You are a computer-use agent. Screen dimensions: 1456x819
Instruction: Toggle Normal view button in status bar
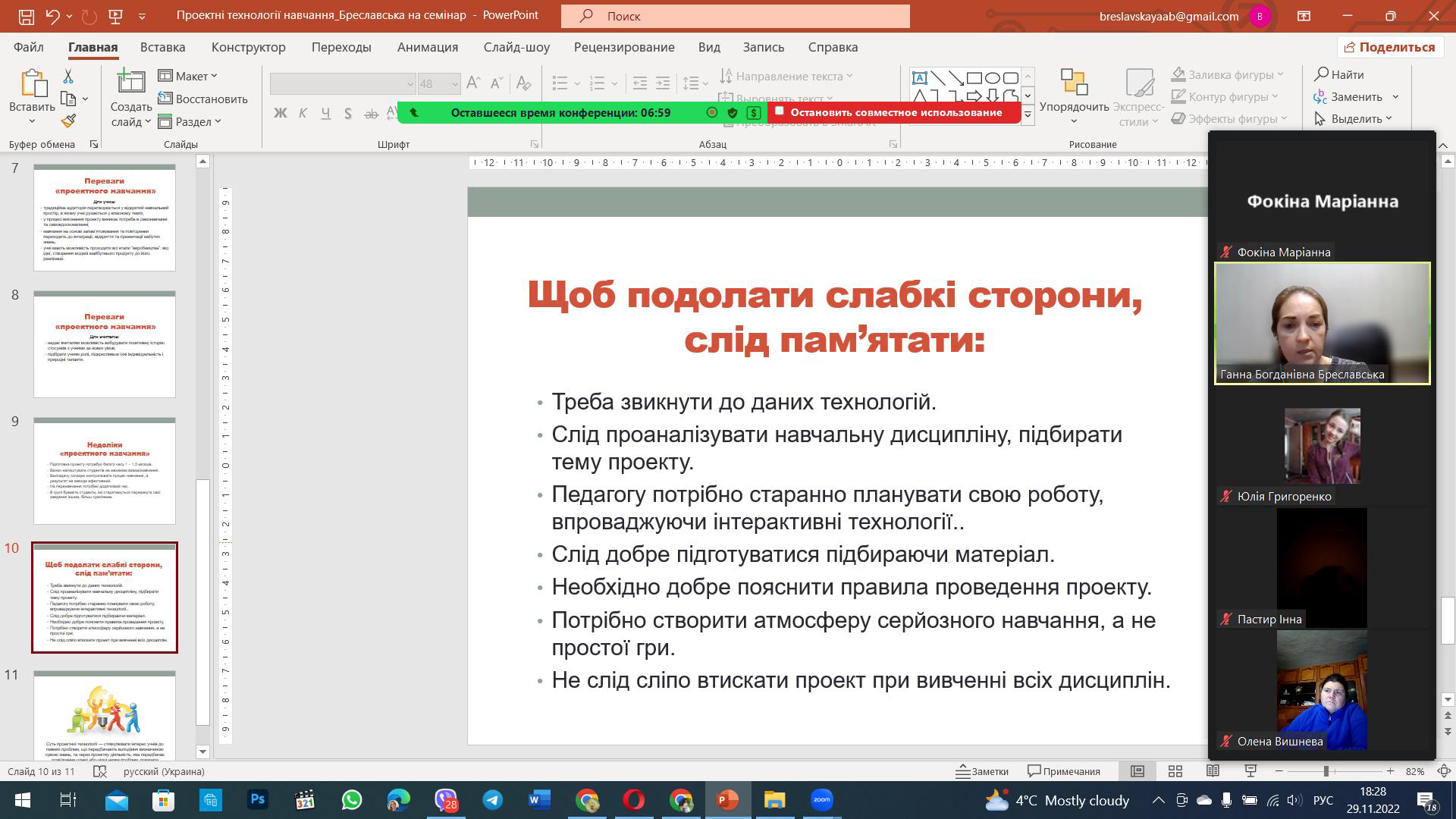[x=1137, y=771]
